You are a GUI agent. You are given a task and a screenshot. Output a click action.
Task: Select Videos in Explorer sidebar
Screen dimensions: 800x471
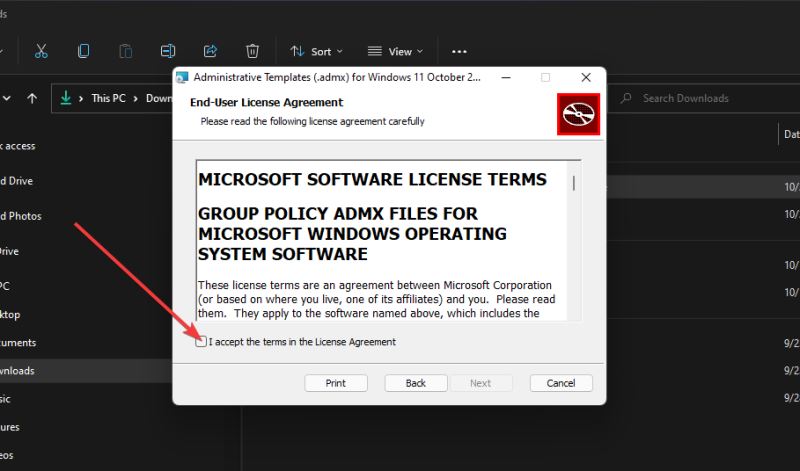point(7,455)
